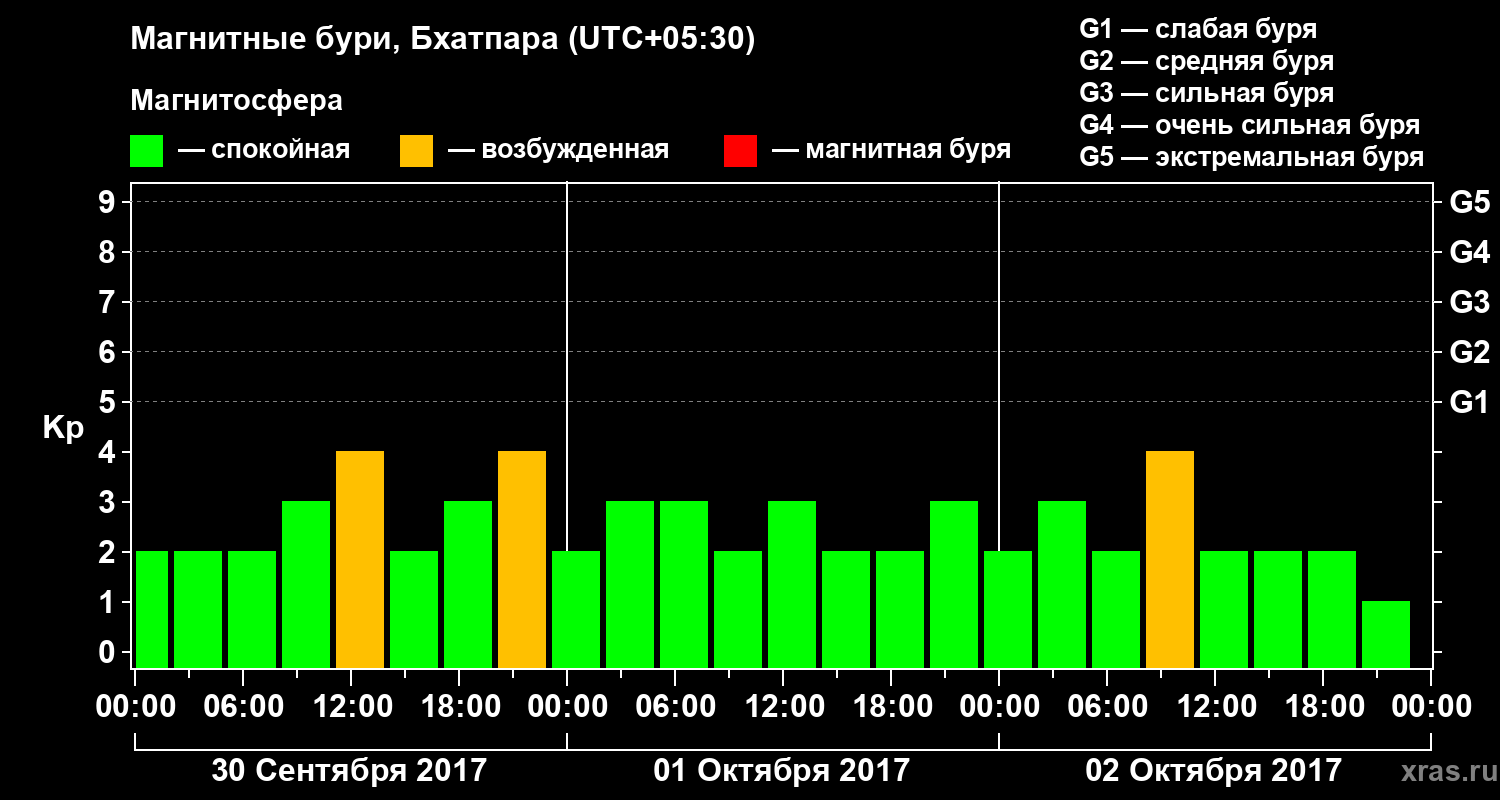Click the '30 Сентября 2017' date label
Image resolution: width=1500 pixels, height=800 pixels.
[x=349, y=770]
